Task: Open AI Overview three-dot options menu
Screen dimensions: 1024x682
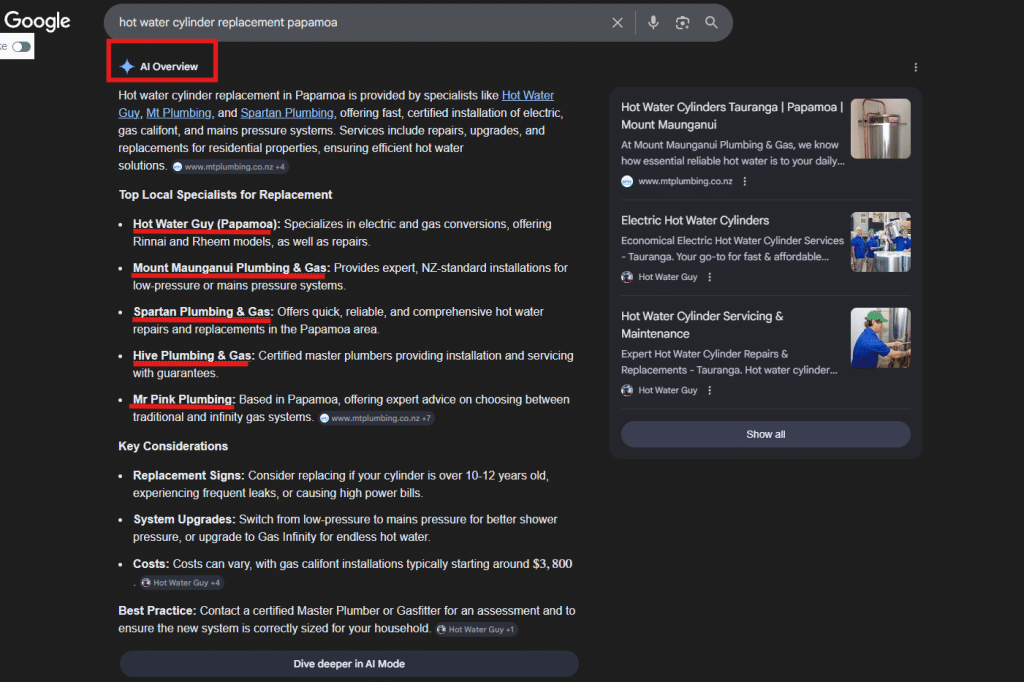Action: (x=916, y=67)
